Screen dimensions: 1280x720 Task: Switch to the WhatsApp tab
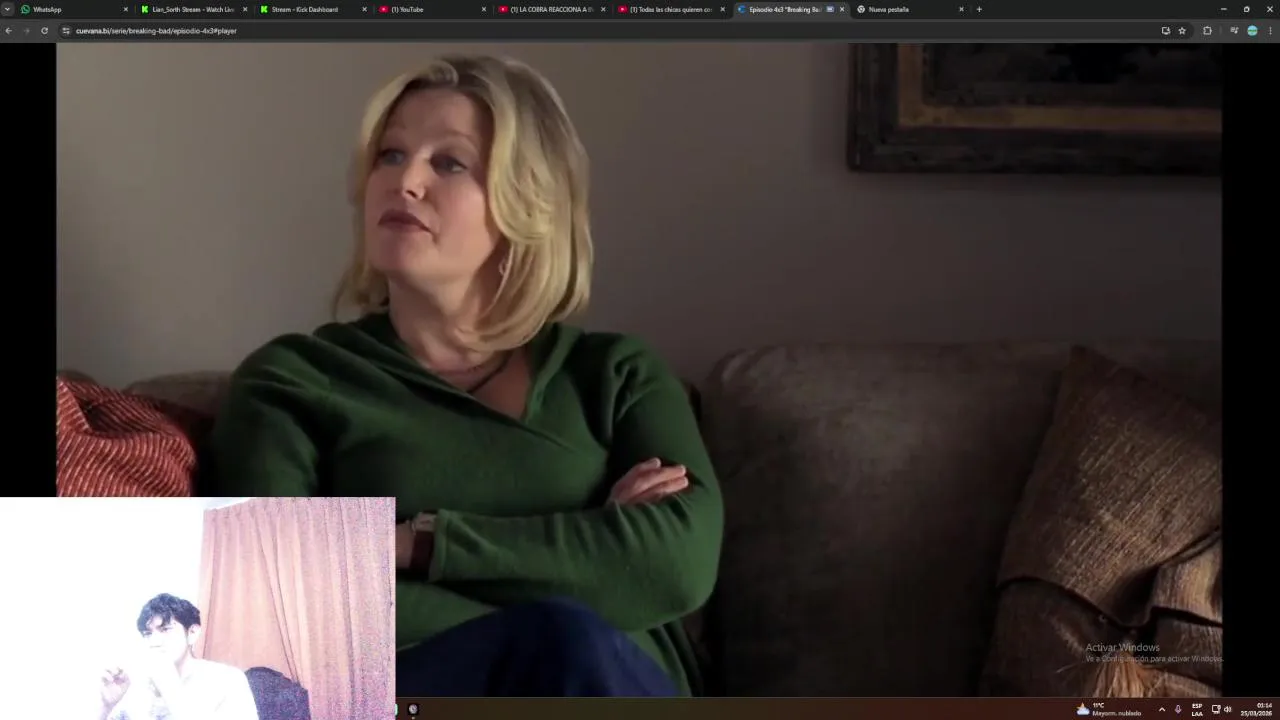pyautogui.click(x=73, y=9)
